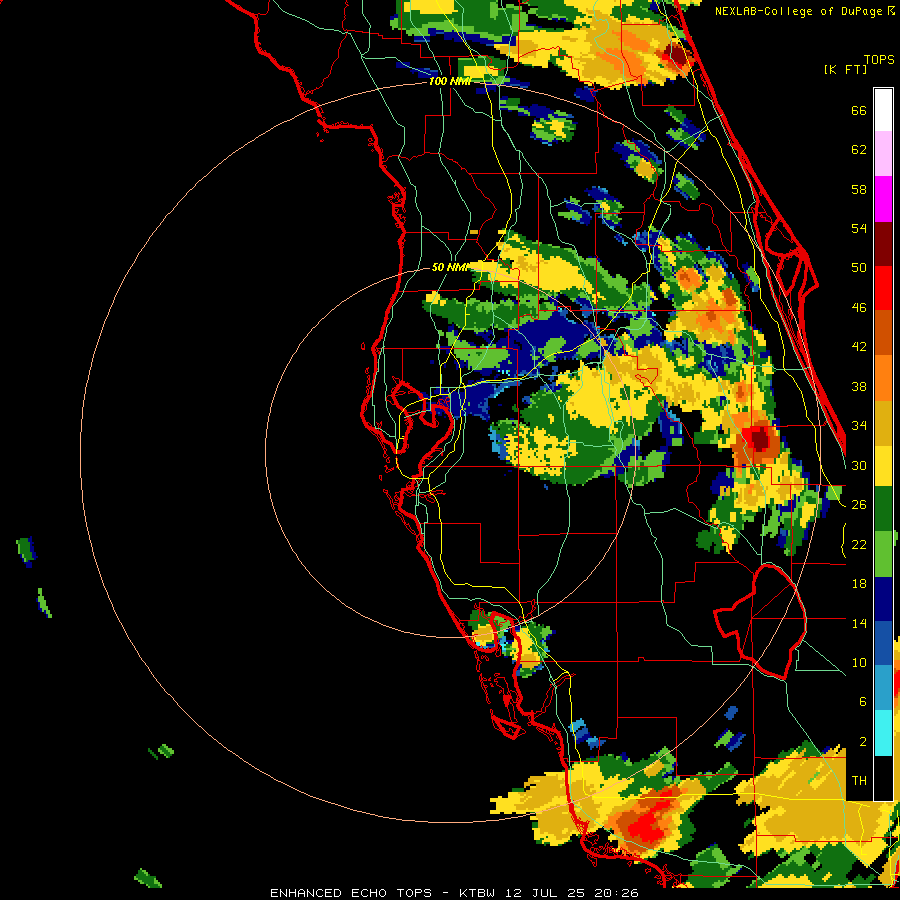Click the "50" legend value
This screenshot has height=900, width=900.
pos(859,268)
